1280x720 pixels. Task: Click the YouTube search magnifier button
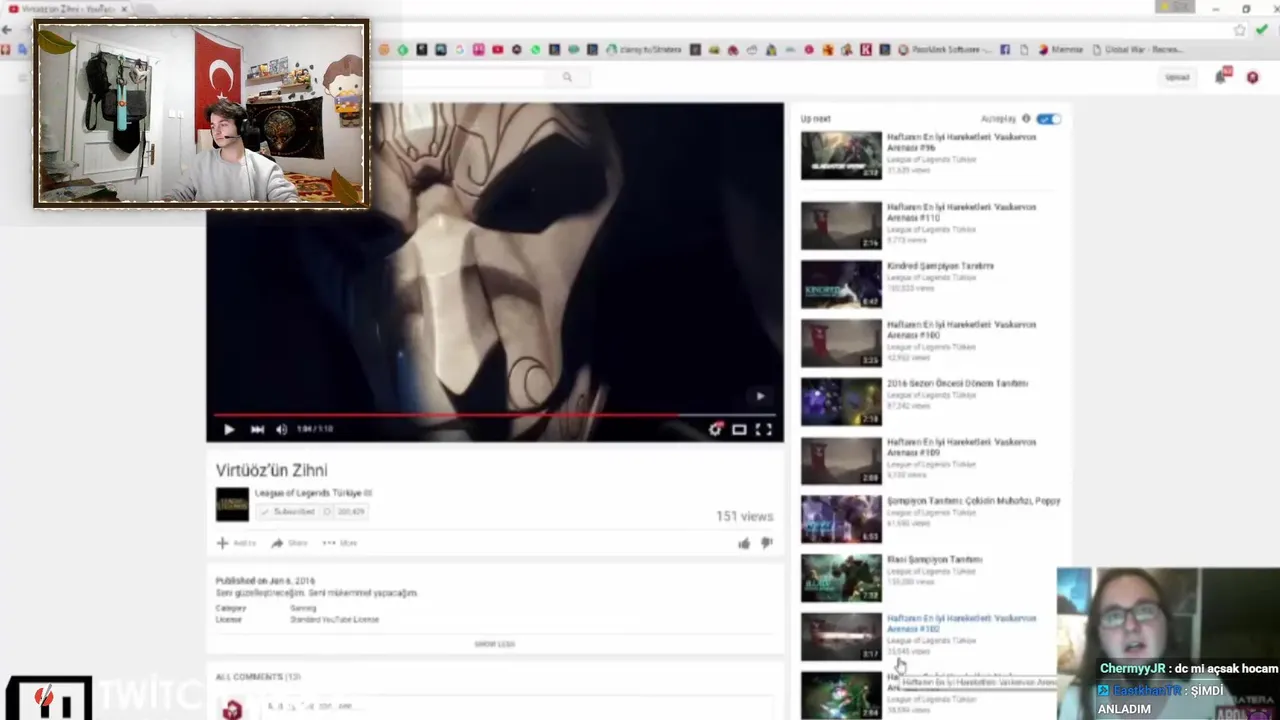tap(567, 77)
